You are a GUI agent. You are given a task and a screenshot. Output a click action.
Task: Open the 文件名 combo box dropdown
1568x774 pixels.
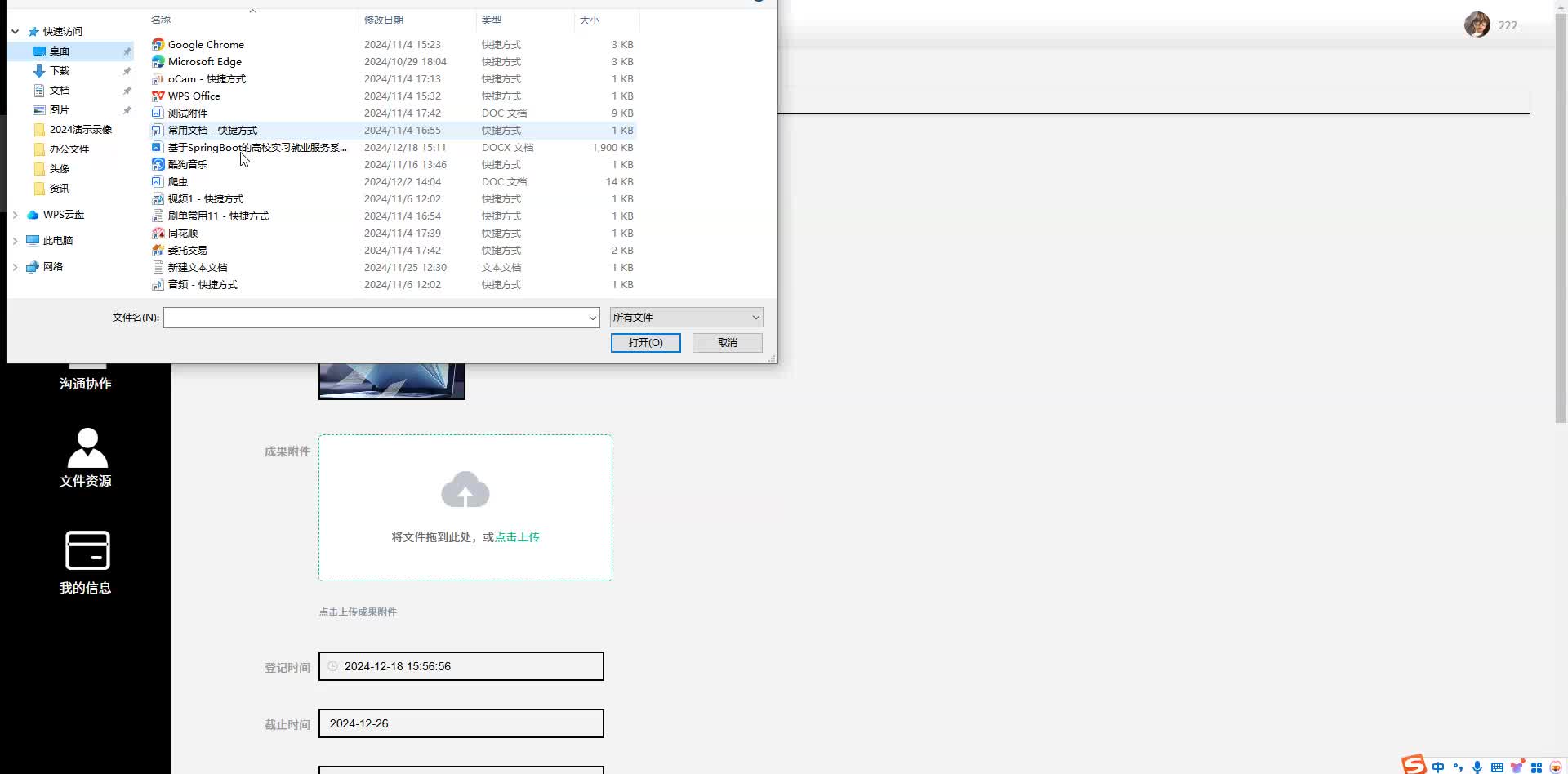click(x=593, y=318)
